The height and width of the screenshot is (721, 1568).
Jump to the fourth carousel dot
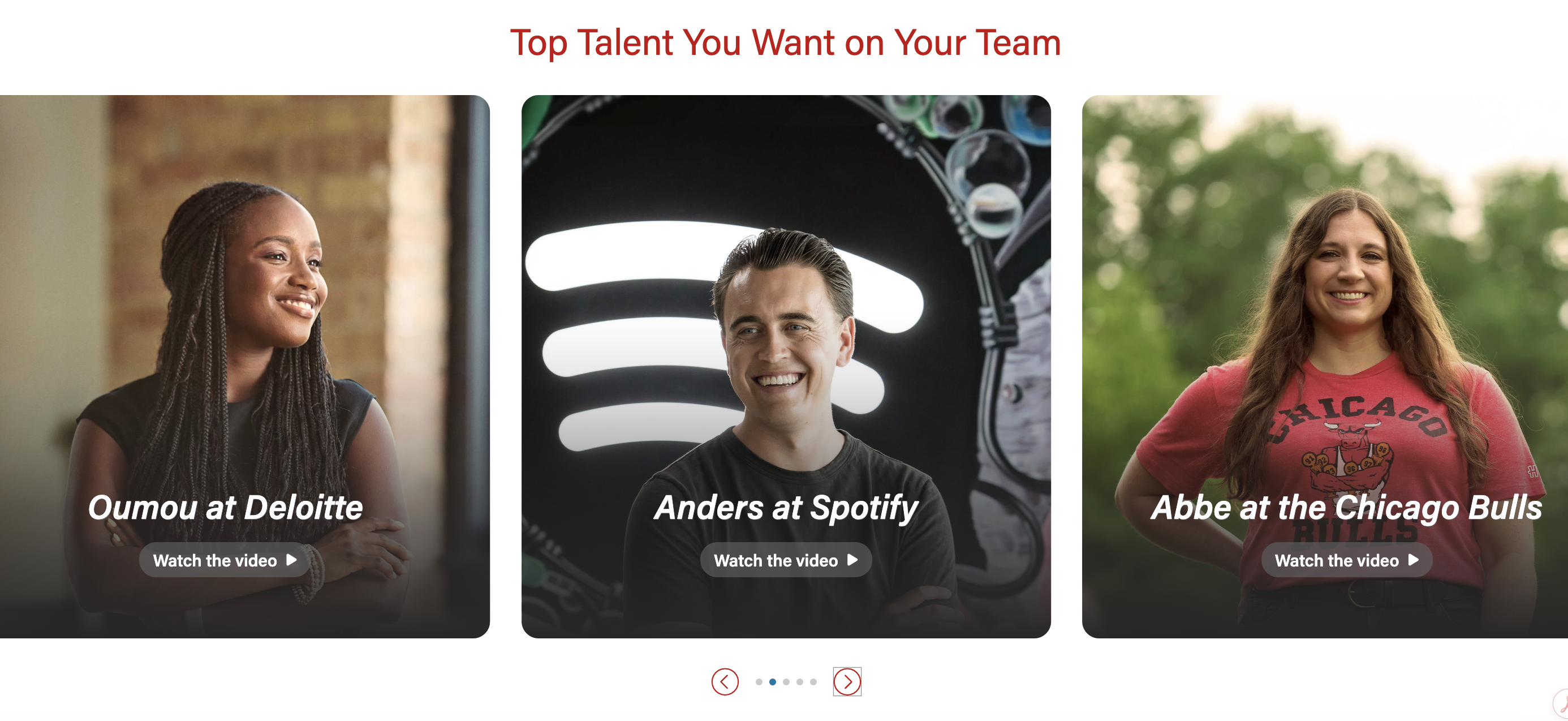799,682
